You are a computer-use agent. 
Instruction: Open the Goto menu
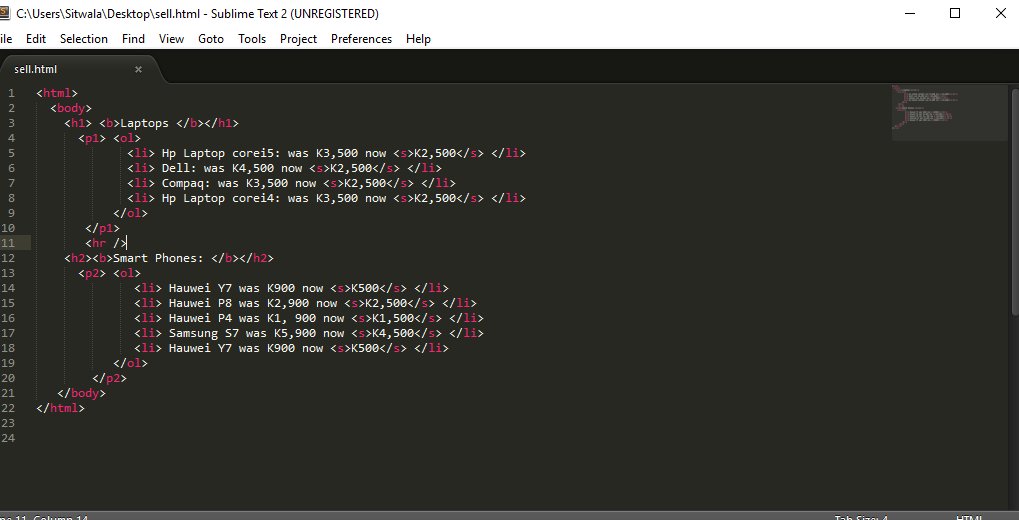(x=211, y=39)
